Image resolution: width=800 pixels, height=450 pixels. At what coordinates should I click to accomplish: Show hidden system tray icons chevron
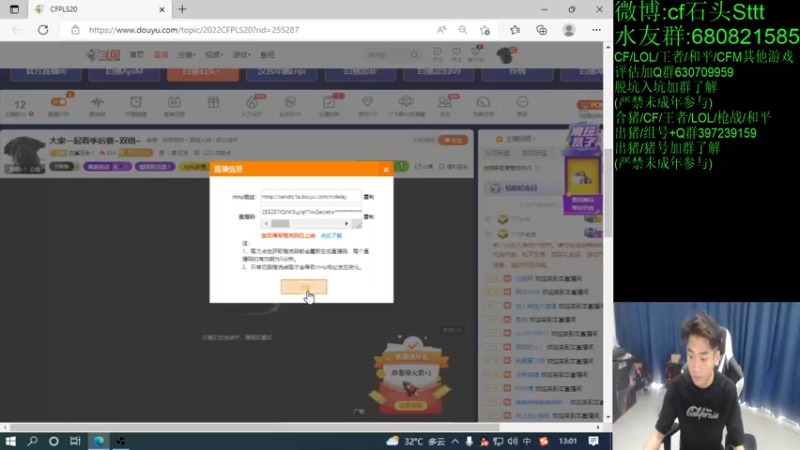point(455,441)
